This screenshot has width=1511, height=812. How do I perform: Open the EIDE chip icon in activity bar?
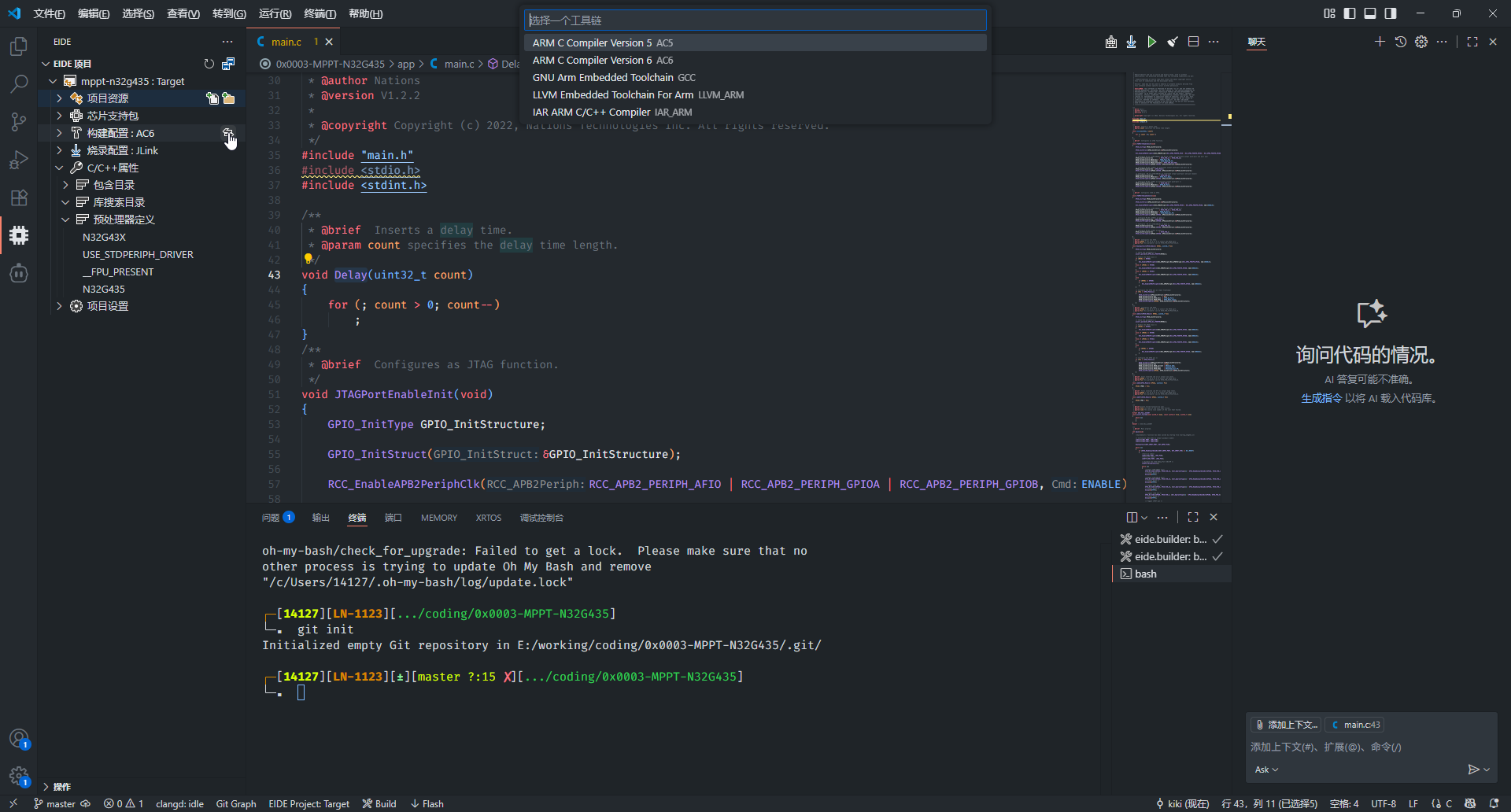[x=19, y=235]
